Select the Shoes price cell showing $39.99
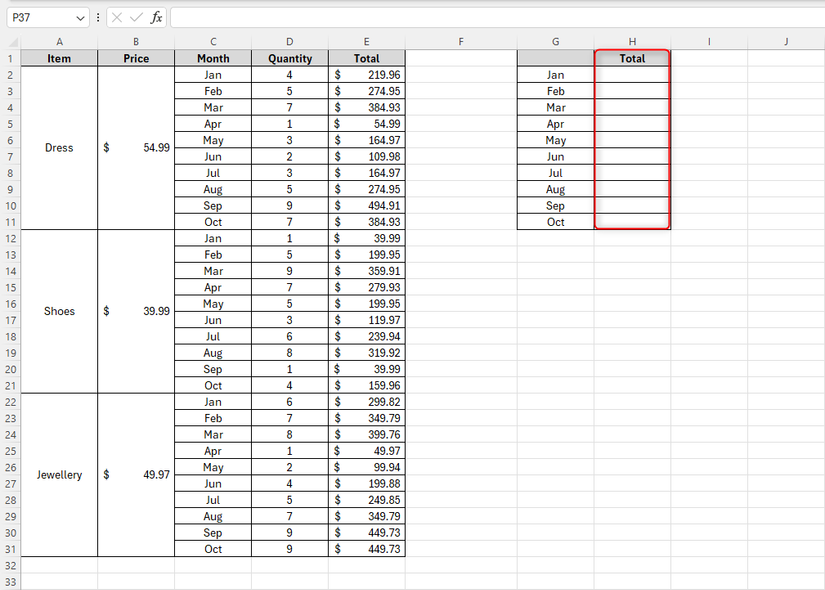This screenshot has height=590, width=825. [x=135, y=311]
